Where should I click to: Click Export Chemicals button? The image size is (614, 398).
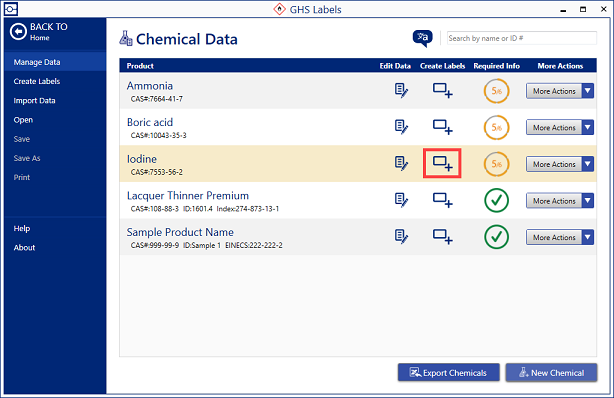pyautogui.click(x=448, y=373)
